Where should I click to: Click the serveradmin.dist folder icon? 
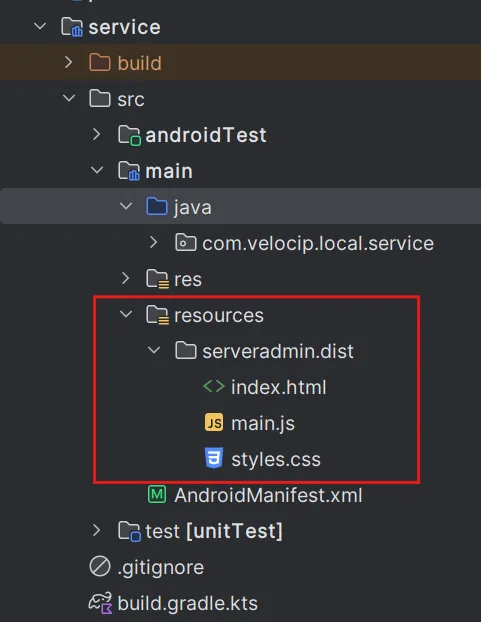(x=186, y=351)
